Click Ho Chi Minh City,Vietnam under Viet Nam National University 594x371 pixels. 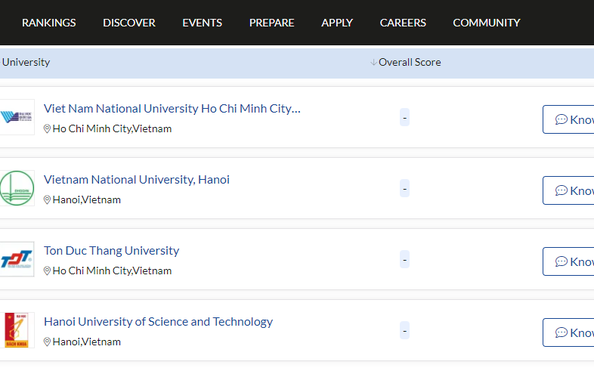click(112, 129)
